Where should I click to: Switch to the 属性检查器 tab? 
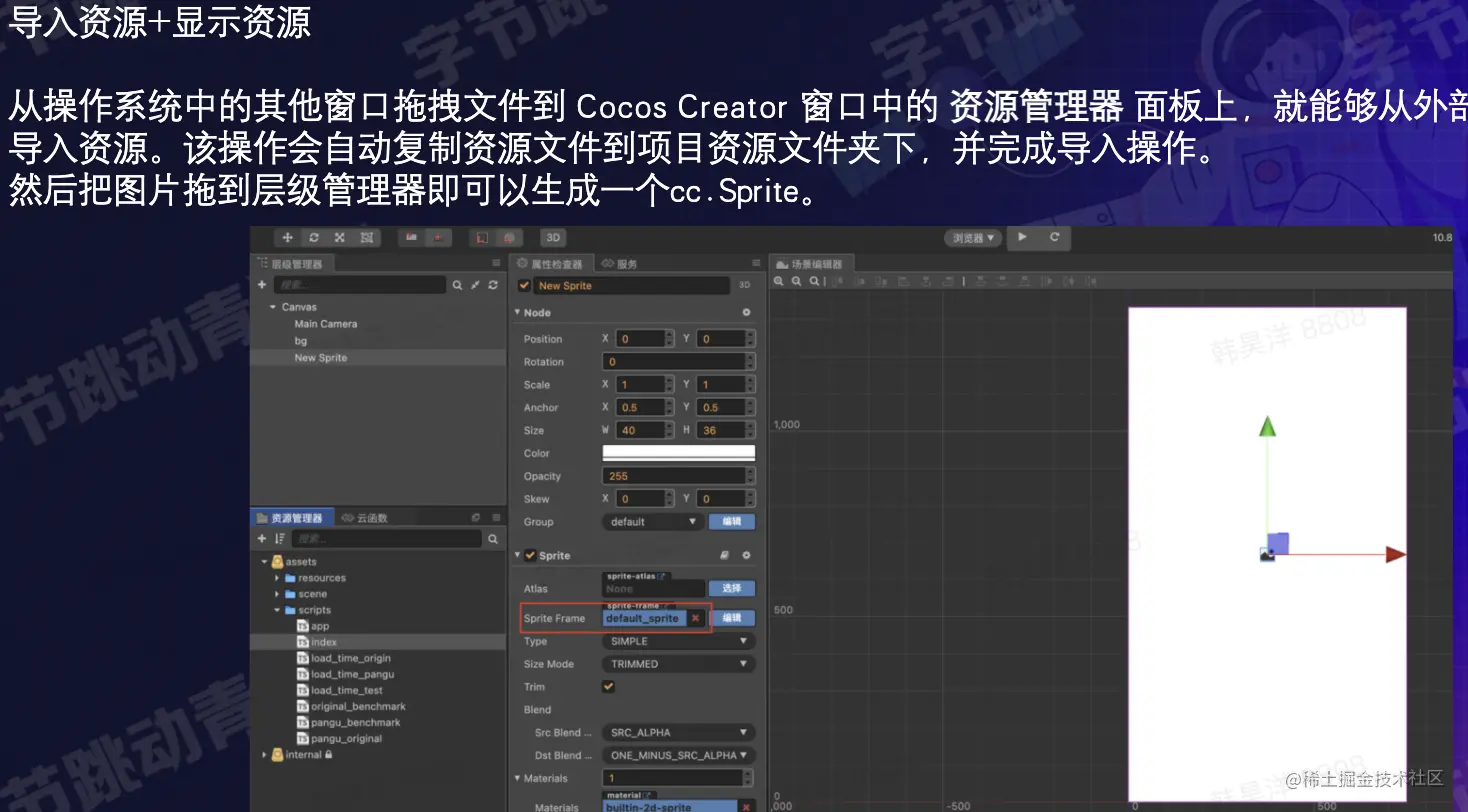click(551, 264)
